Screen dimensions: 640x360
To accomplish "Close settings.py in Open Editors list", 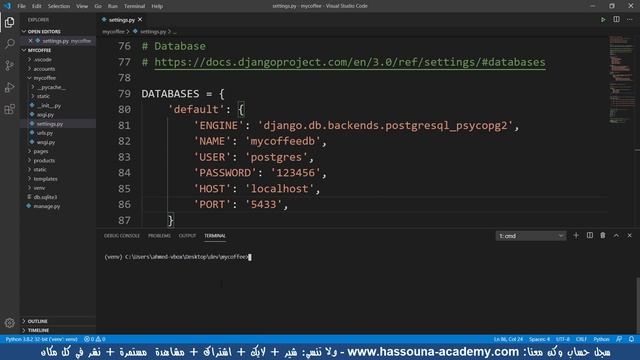I will [30, 41].
